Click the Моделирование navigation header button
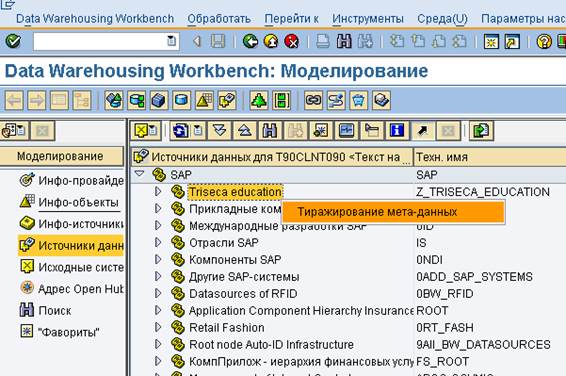 tap(61, 156)
